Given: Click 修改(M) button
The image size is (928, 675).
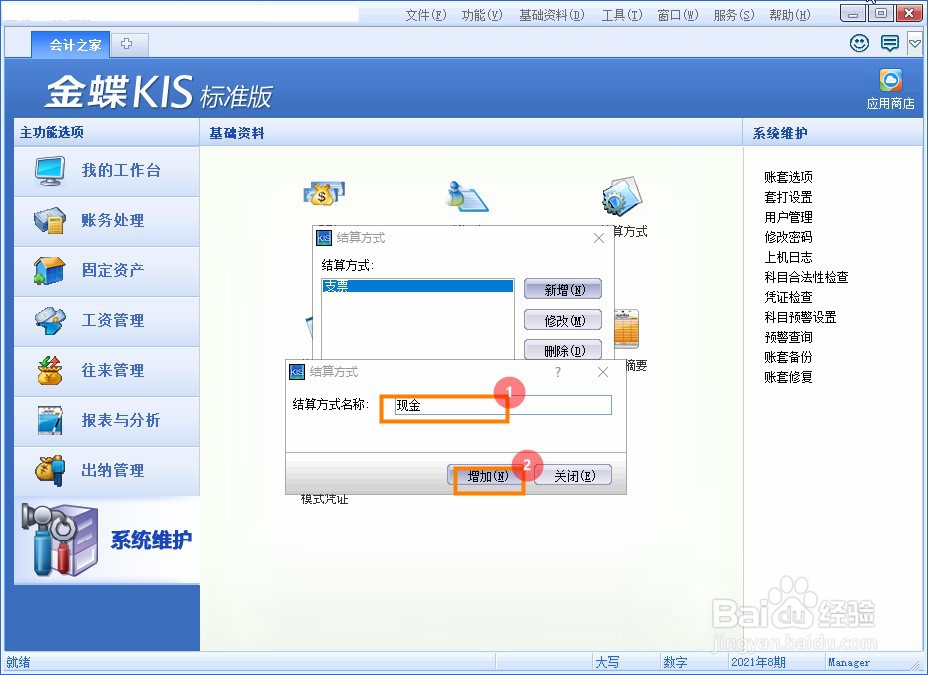Looking at the screenshot, I should [563, 321].
